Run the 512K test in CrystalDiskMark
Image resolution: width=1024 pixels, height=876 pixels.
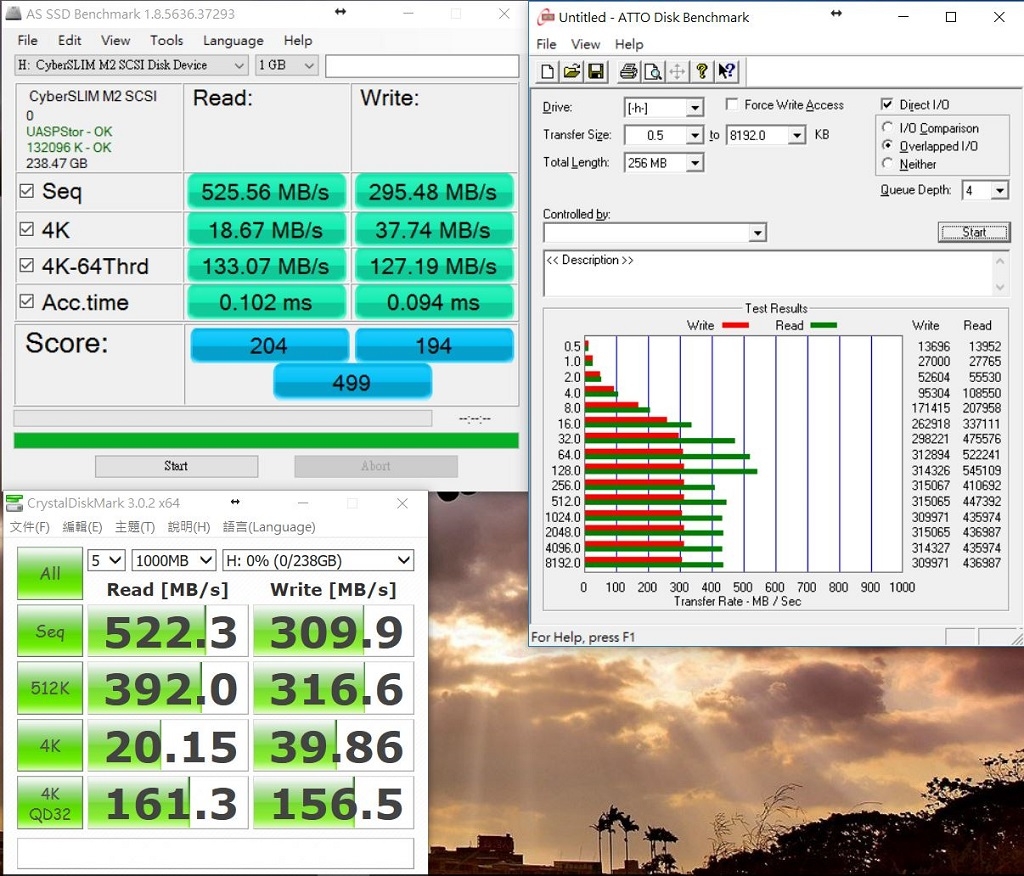tap(50, 688)
